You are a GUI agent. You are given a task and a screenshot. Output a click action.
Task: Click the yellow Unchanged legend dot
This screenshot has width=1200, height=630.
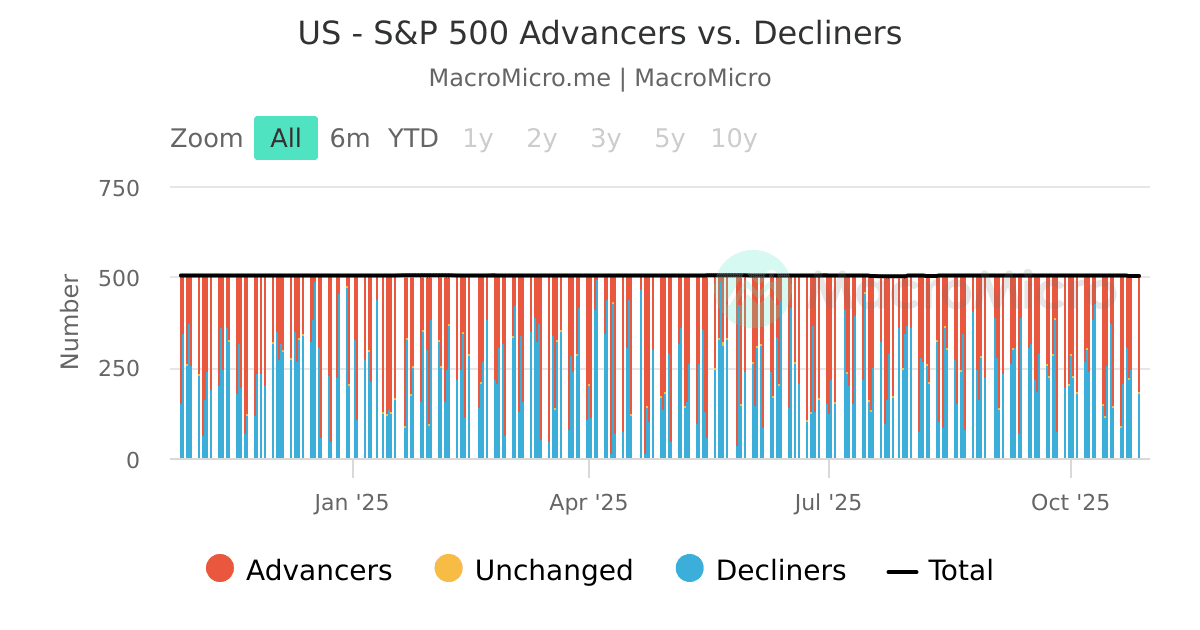[447, 570]
